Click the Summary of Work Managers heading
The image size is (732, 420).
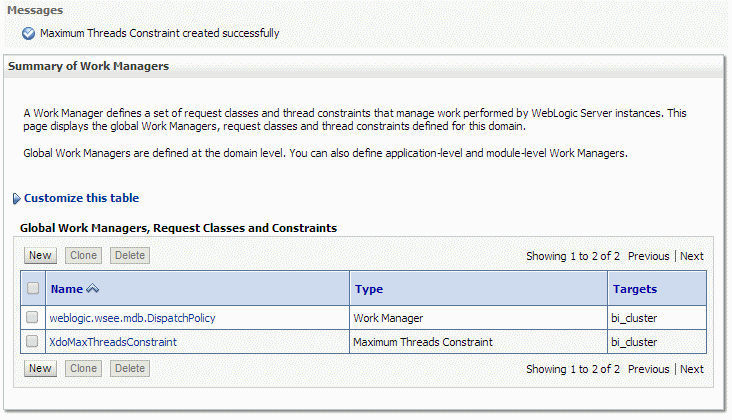click(88, 66)
